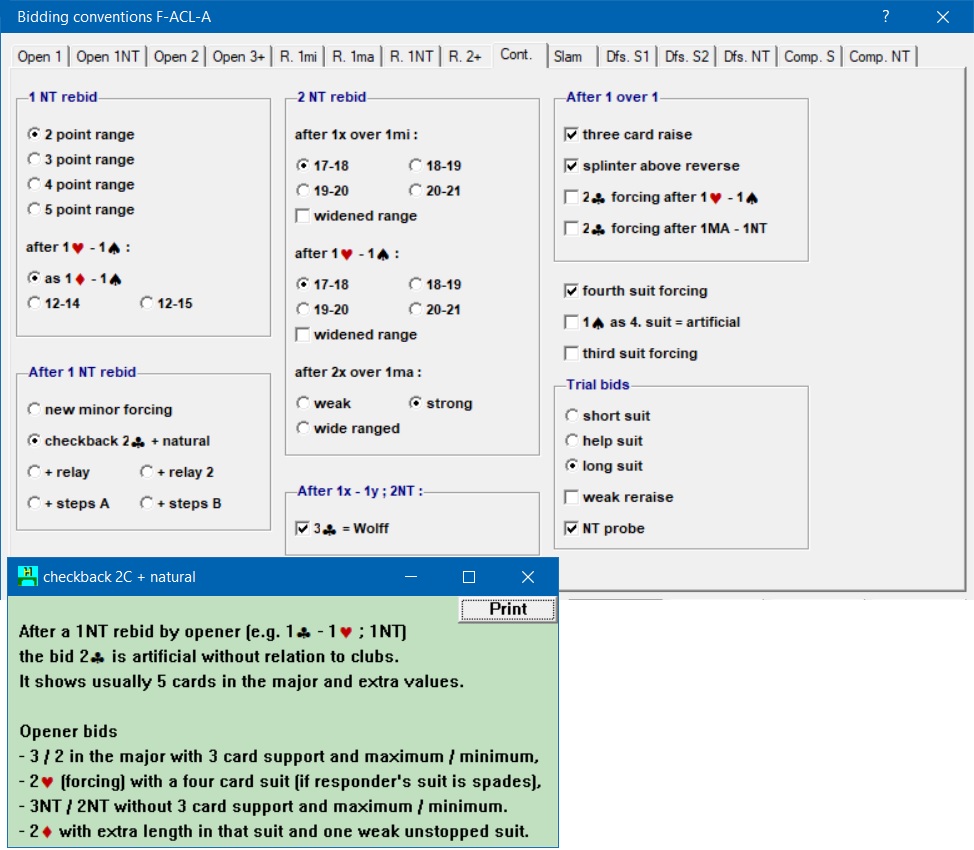This screenshot has height=850, width=974.
Task: Print the checkback explanation text
Action: (507, 609)
